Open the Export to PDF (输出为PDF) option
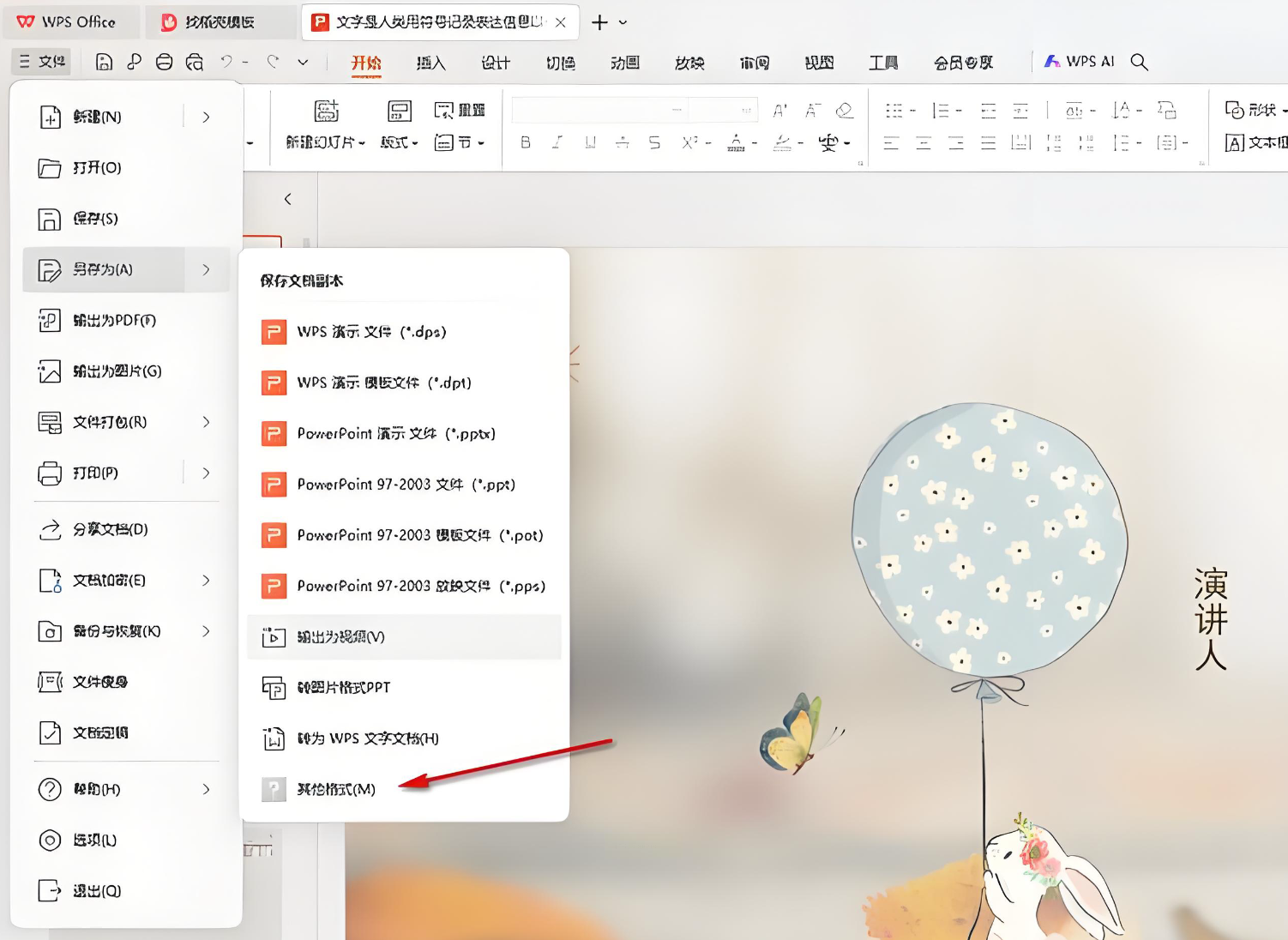The width and height of the screenshot is (1288, 940). 114,321
